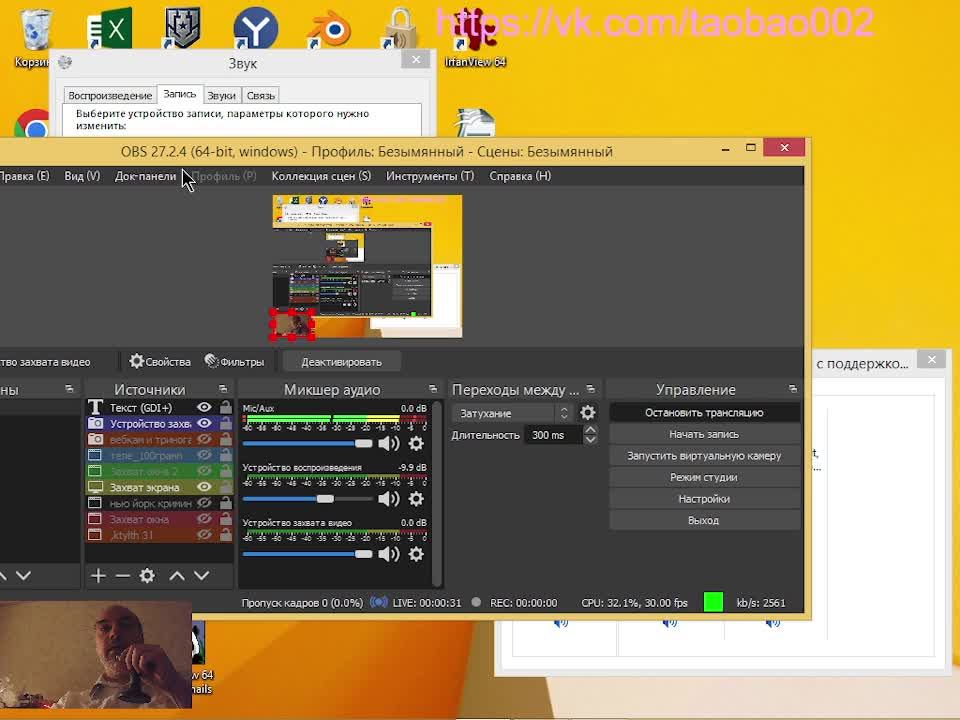Open Mic/Aux audio settings gear
Screen dimensions: 960x720
[416, 443]
